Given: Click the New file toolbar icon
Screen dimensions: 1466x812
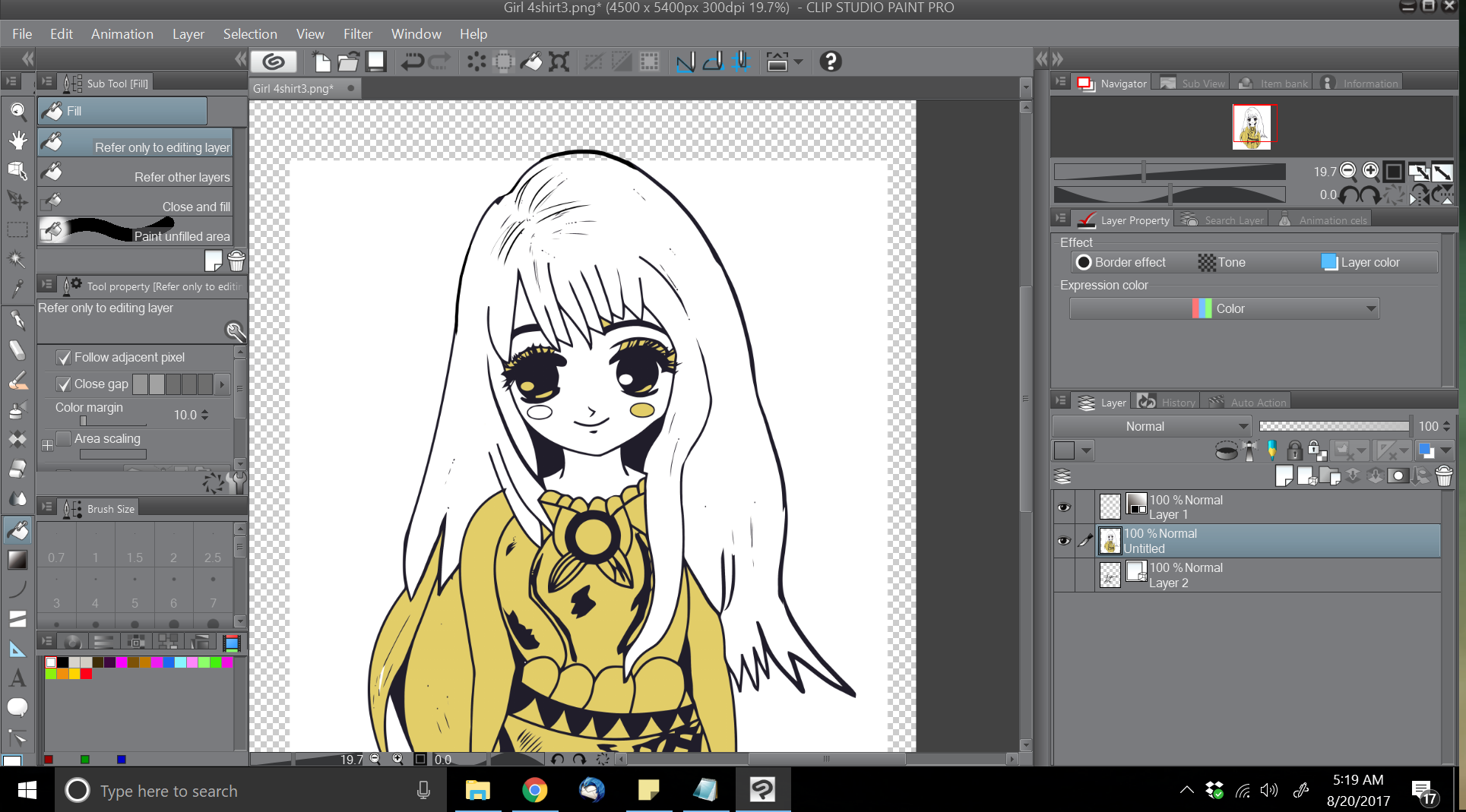Looking at the screenshot, I should tap(321, 62).
